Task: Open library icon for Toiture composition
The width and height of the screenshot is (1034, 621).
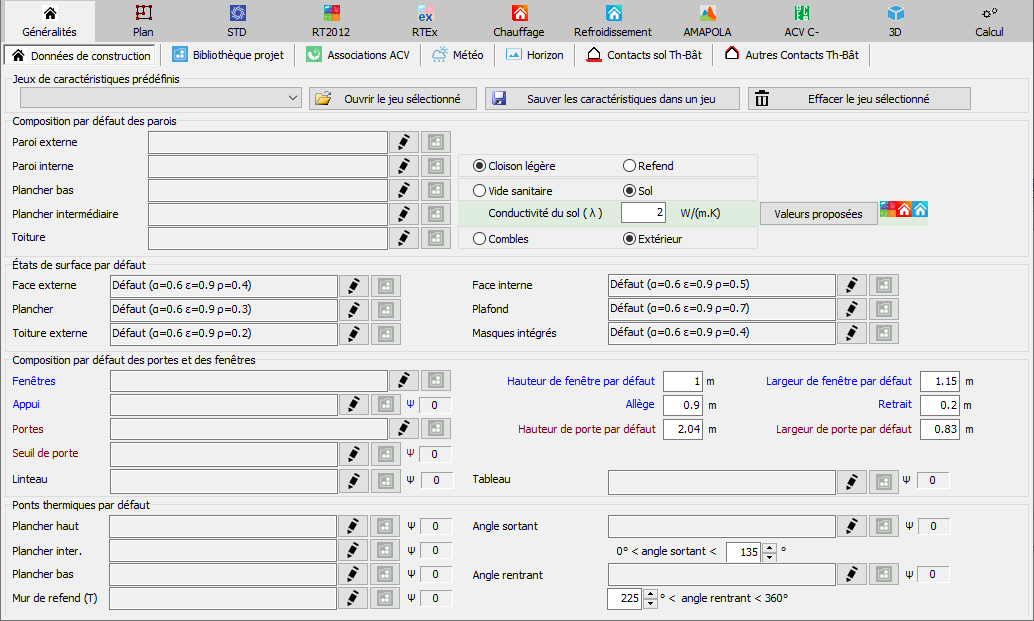Action: click(435, 238)
